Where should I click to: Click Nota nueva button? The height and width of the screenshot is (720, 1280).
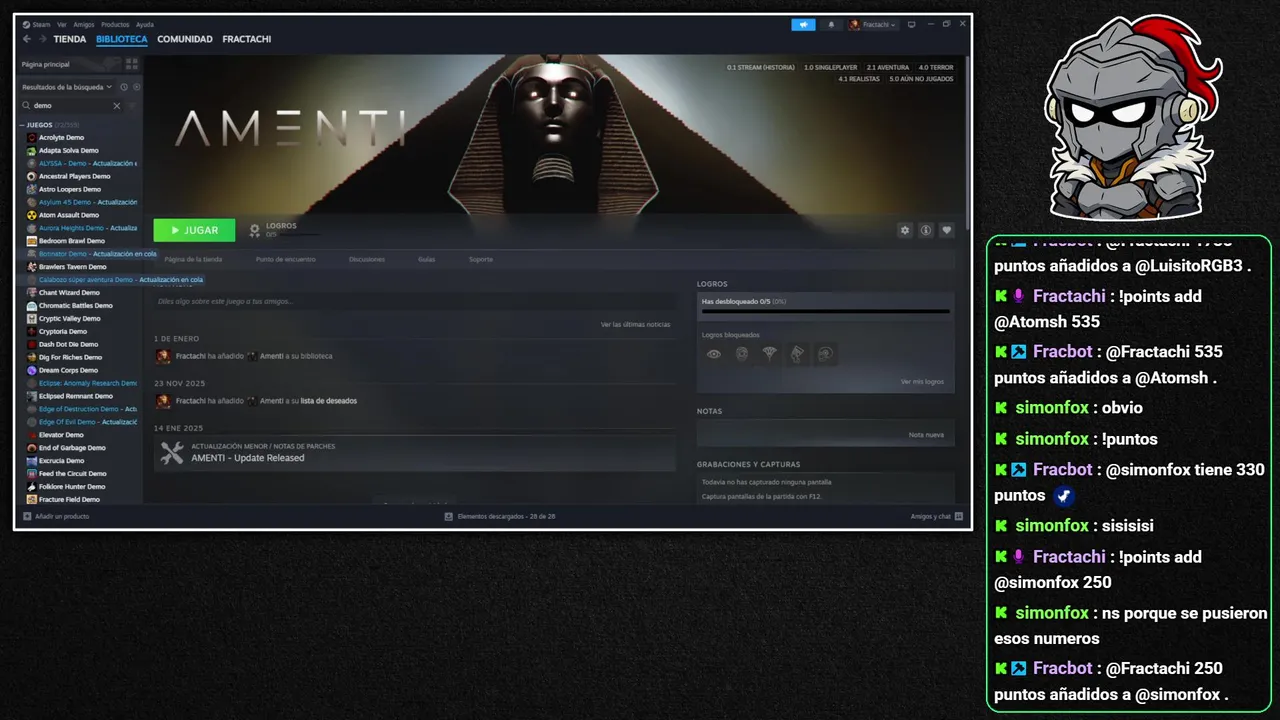(x=926, y=435)
